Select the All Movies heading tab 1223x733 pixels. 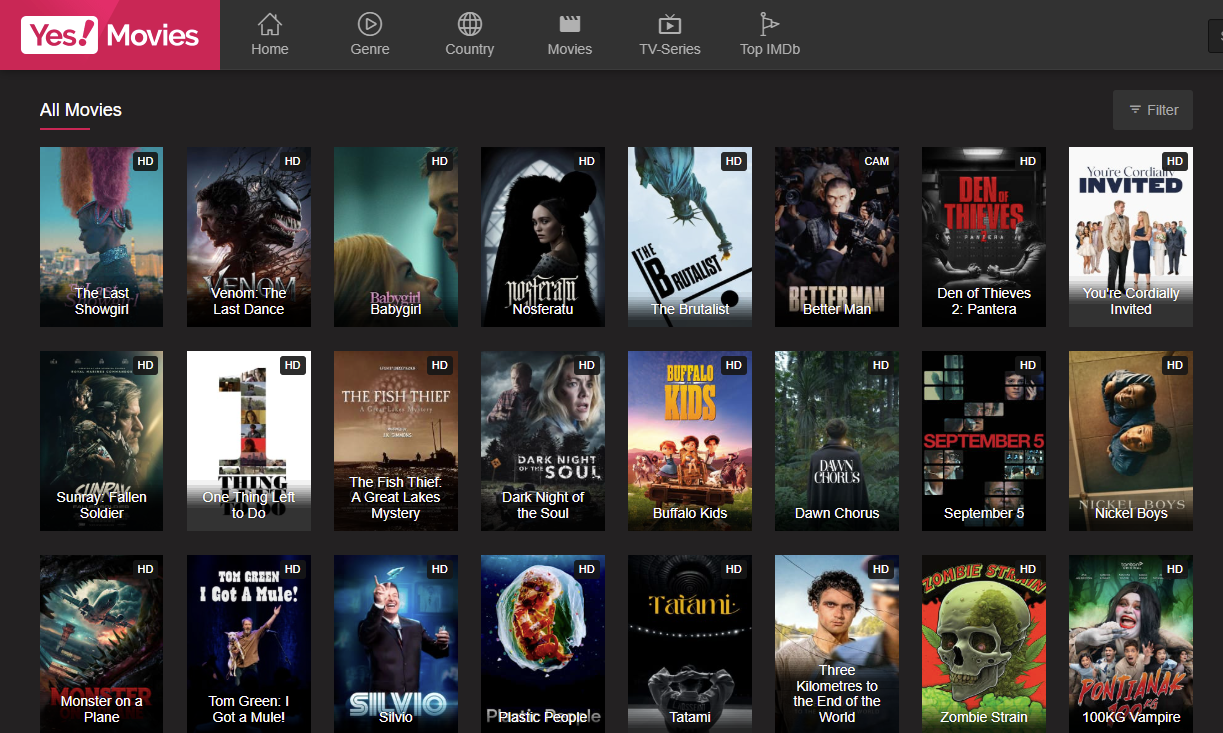[x=81, y=110]
